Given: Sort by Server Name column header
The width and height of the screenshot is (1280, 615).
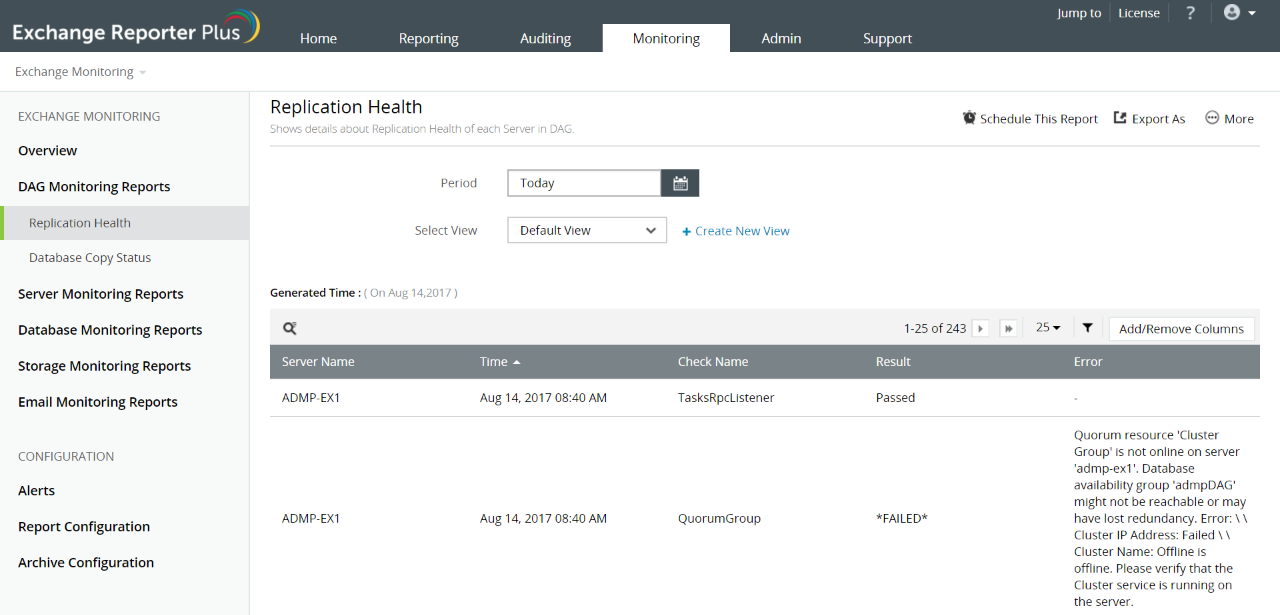Looking at the screenshot, I should click(x=318, y=362).
